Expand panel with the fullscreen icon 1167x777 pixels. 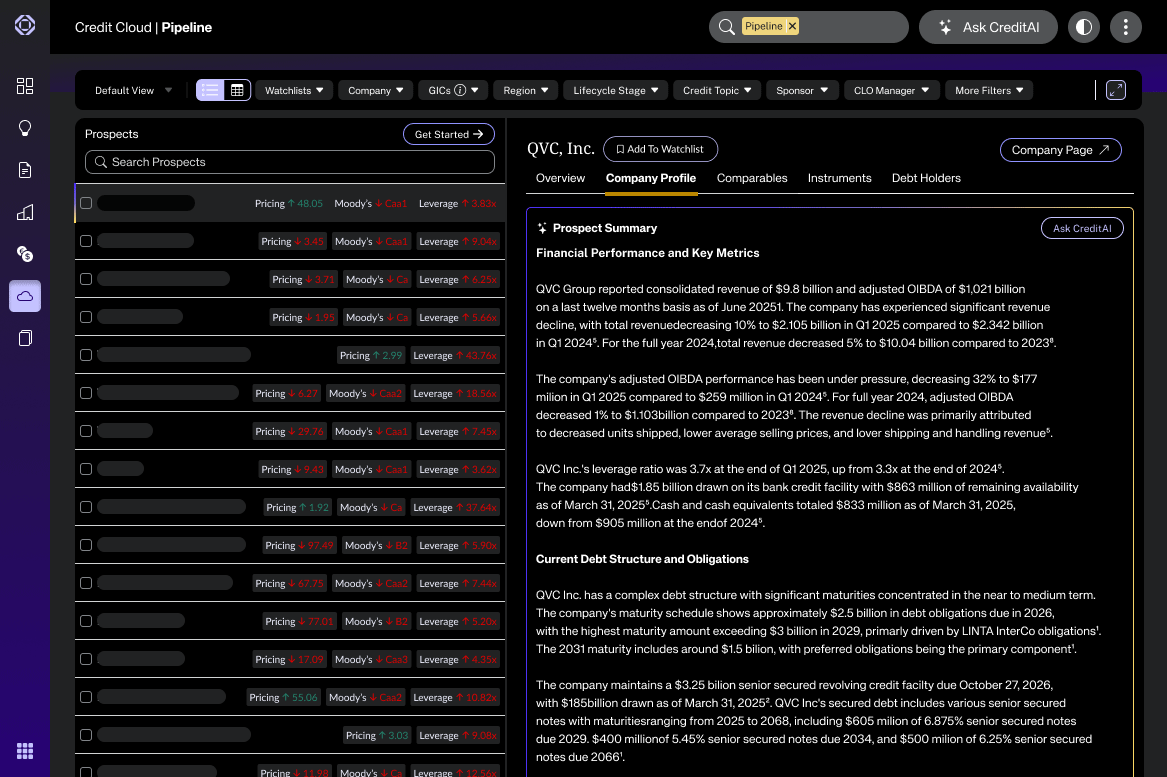(1116, 90)
